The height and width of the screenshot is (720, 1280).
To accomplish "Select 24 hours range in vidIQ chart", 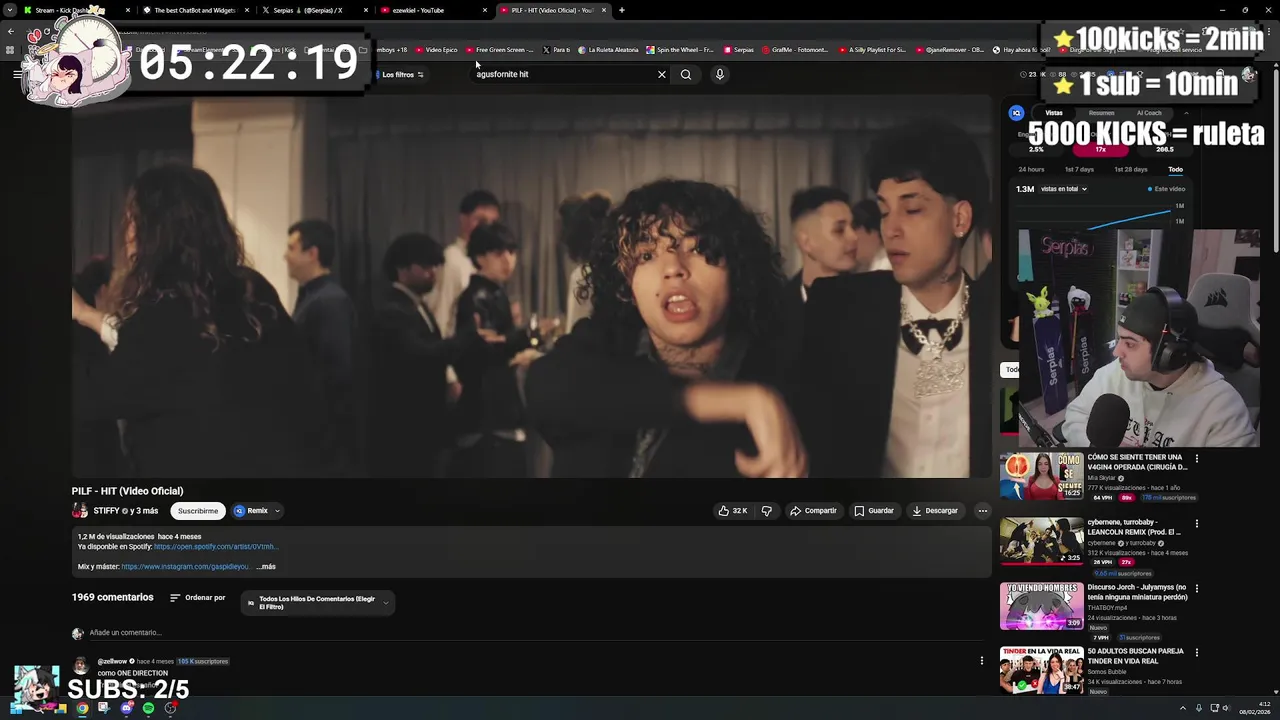I will [x=1031, y=169].
